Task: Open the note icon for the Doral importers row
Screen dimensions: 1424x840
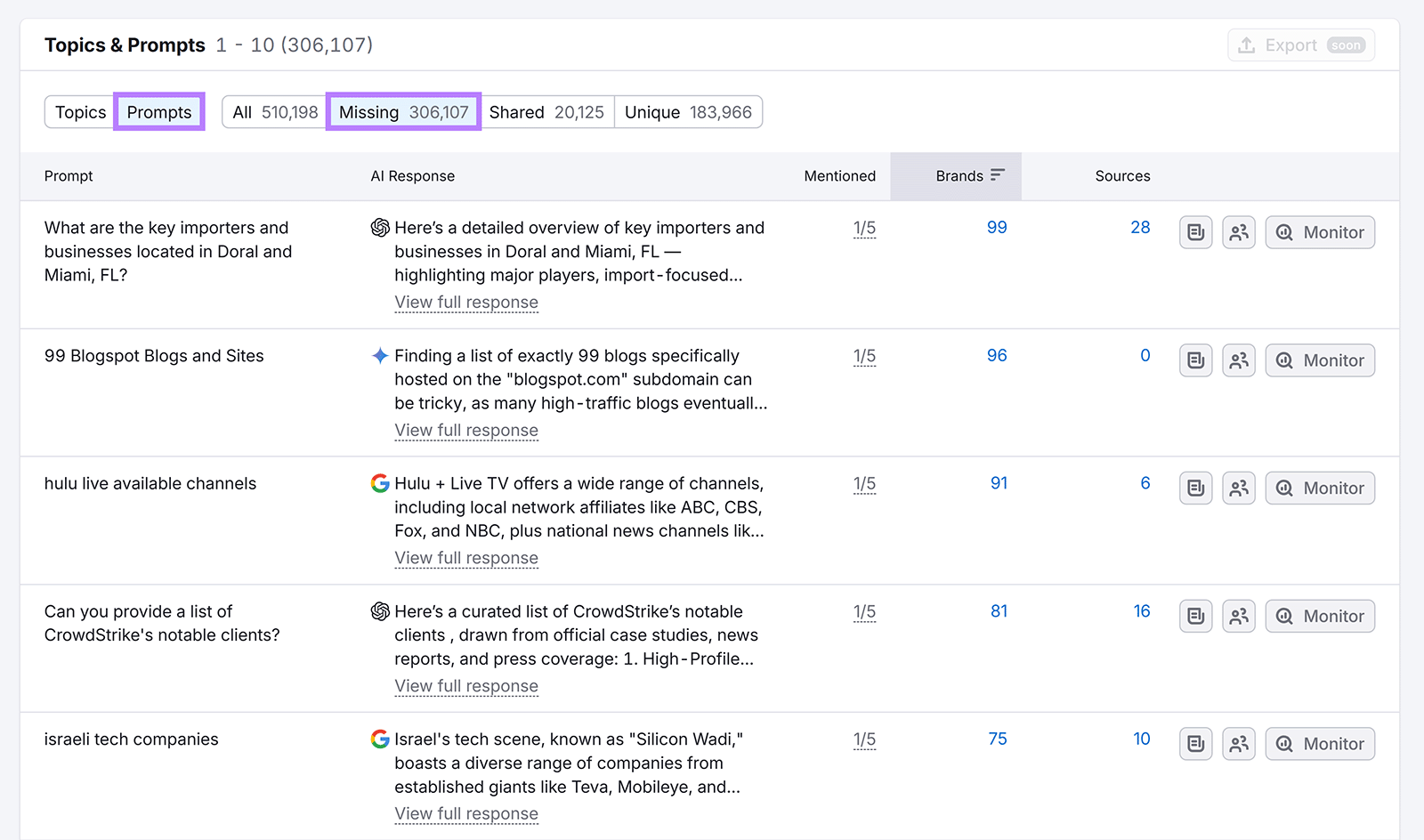Action: click(1195, 232)
